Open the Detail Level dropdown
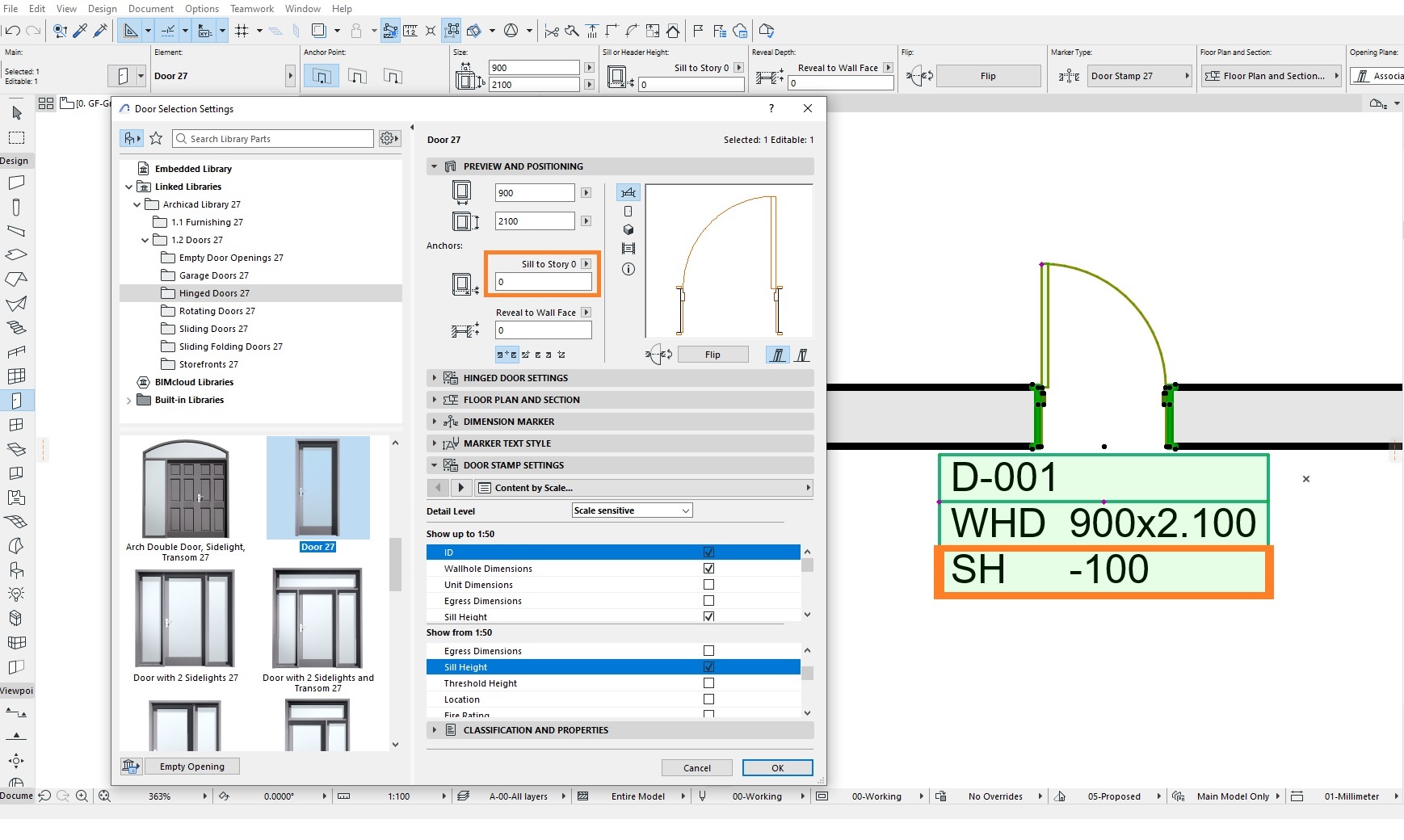The image size is (1404, 840). (632, 510)
